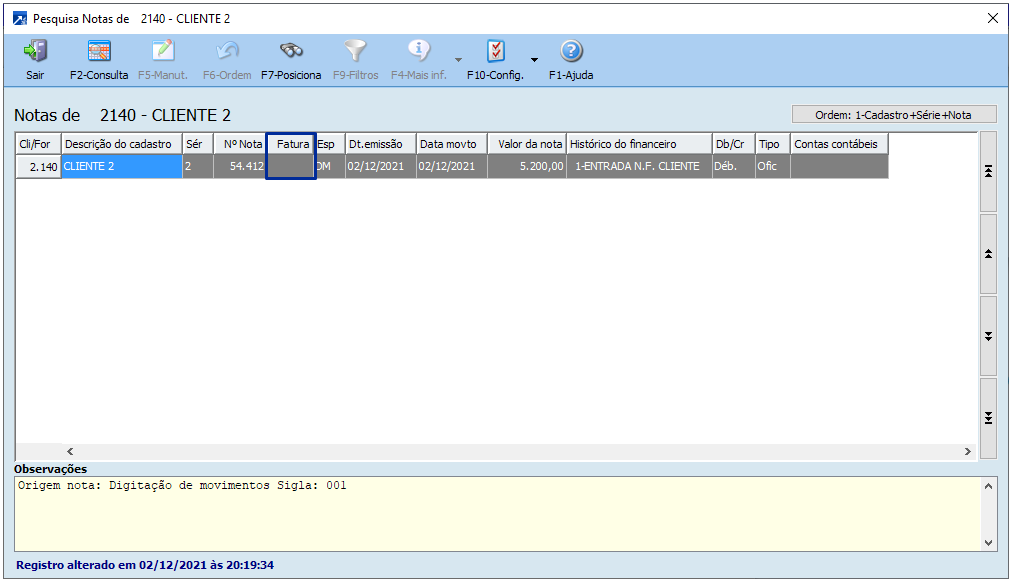This screenshot has height=586, width=1013.
Task: Select the CLIENTE 2 row description cell
Action: click(121, 167)
